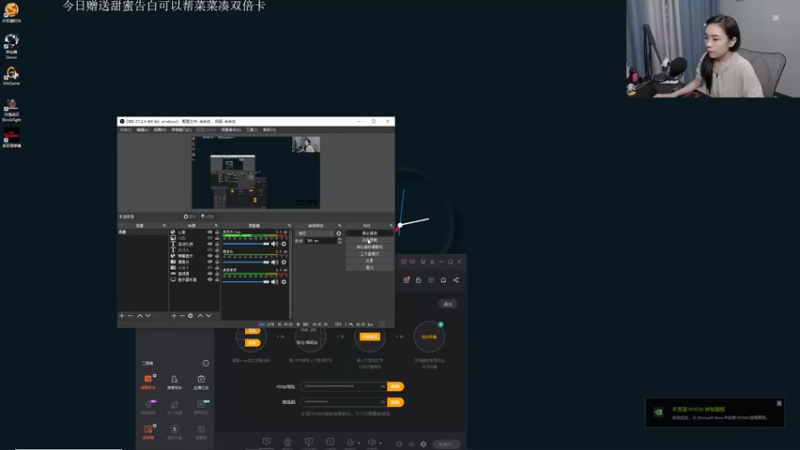Open the 编辑(E) menu in OBS
The image size is (800, 450).
[142, 130]
